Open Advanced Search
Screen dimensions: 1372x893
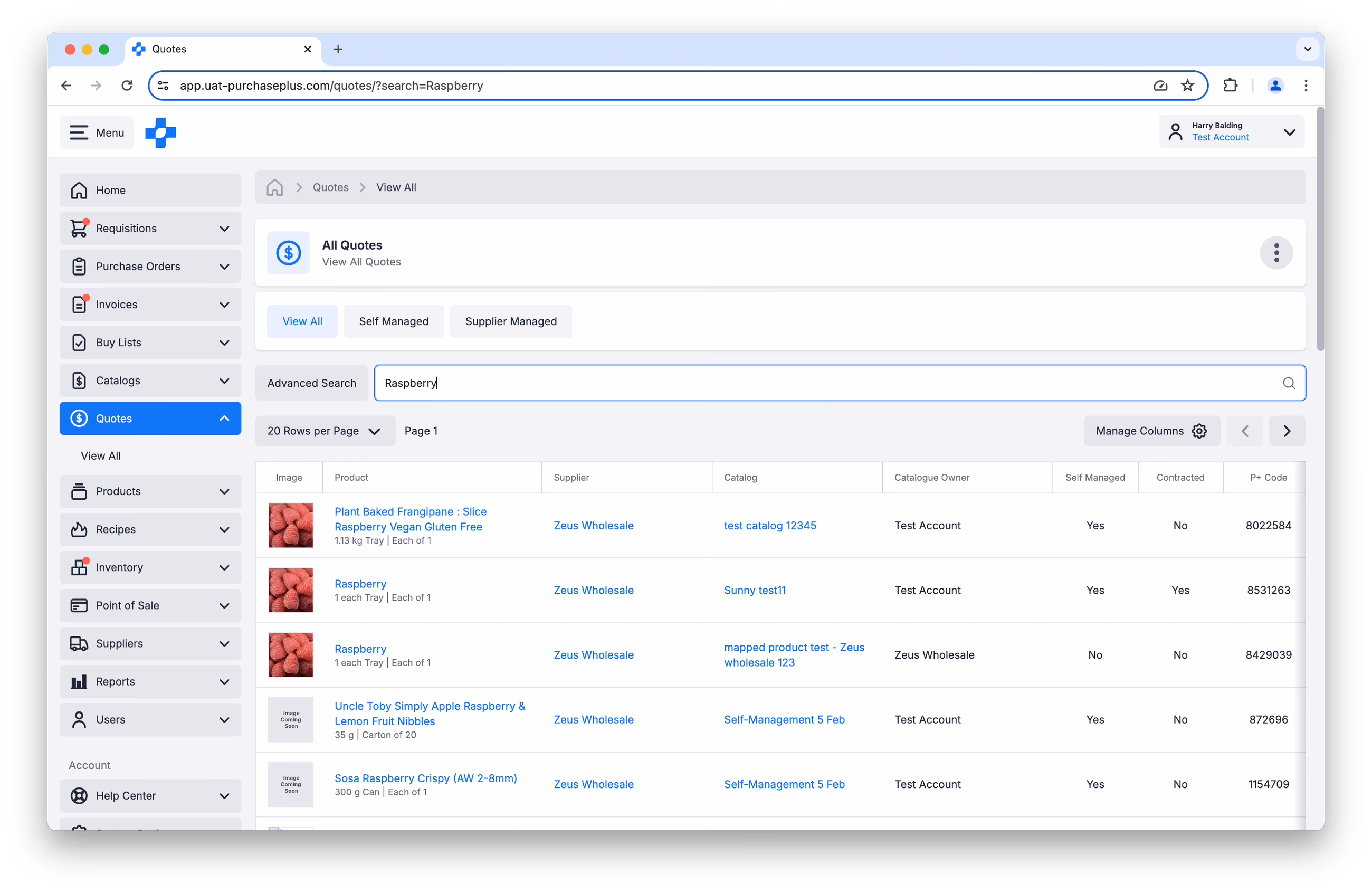click(312, 383)
